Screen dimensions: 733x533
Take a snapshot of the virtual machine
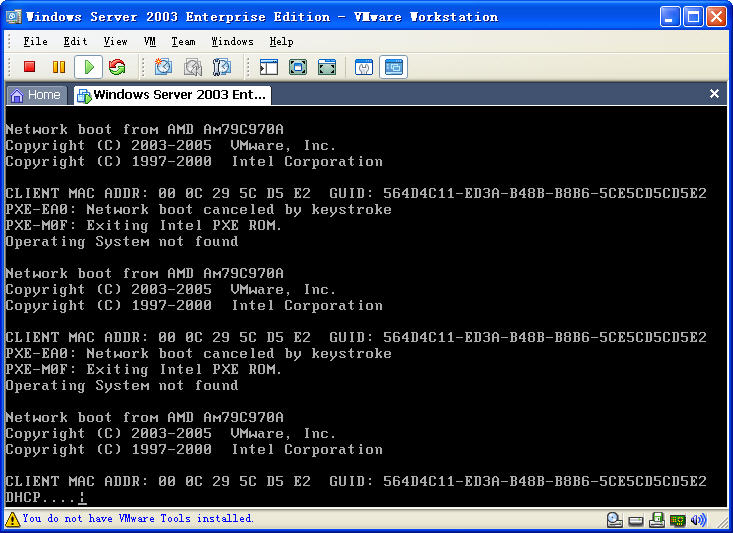(x=163, y=67)
